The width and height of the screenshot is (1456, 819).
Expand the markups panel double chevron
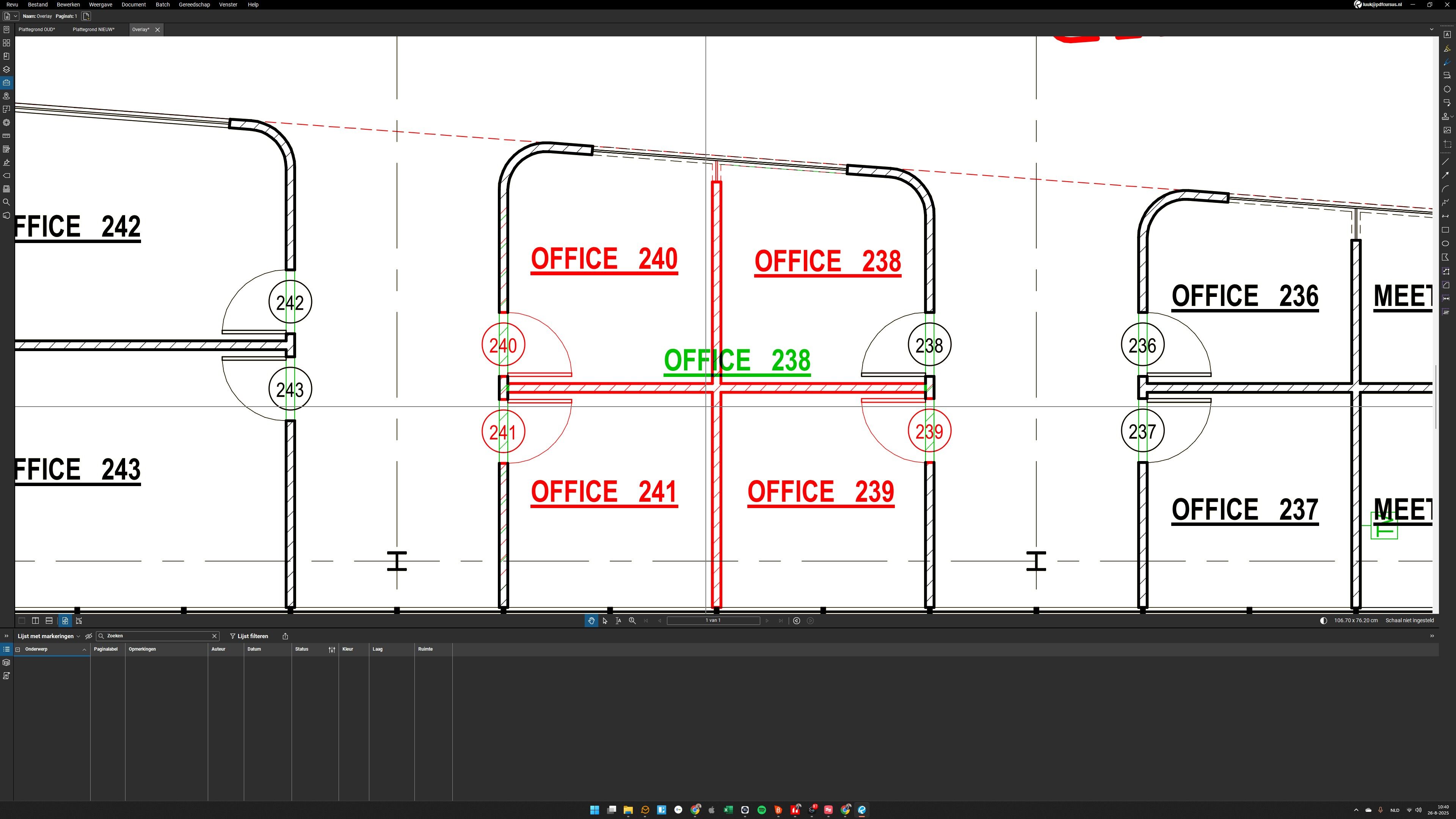(x=6, y=636)
